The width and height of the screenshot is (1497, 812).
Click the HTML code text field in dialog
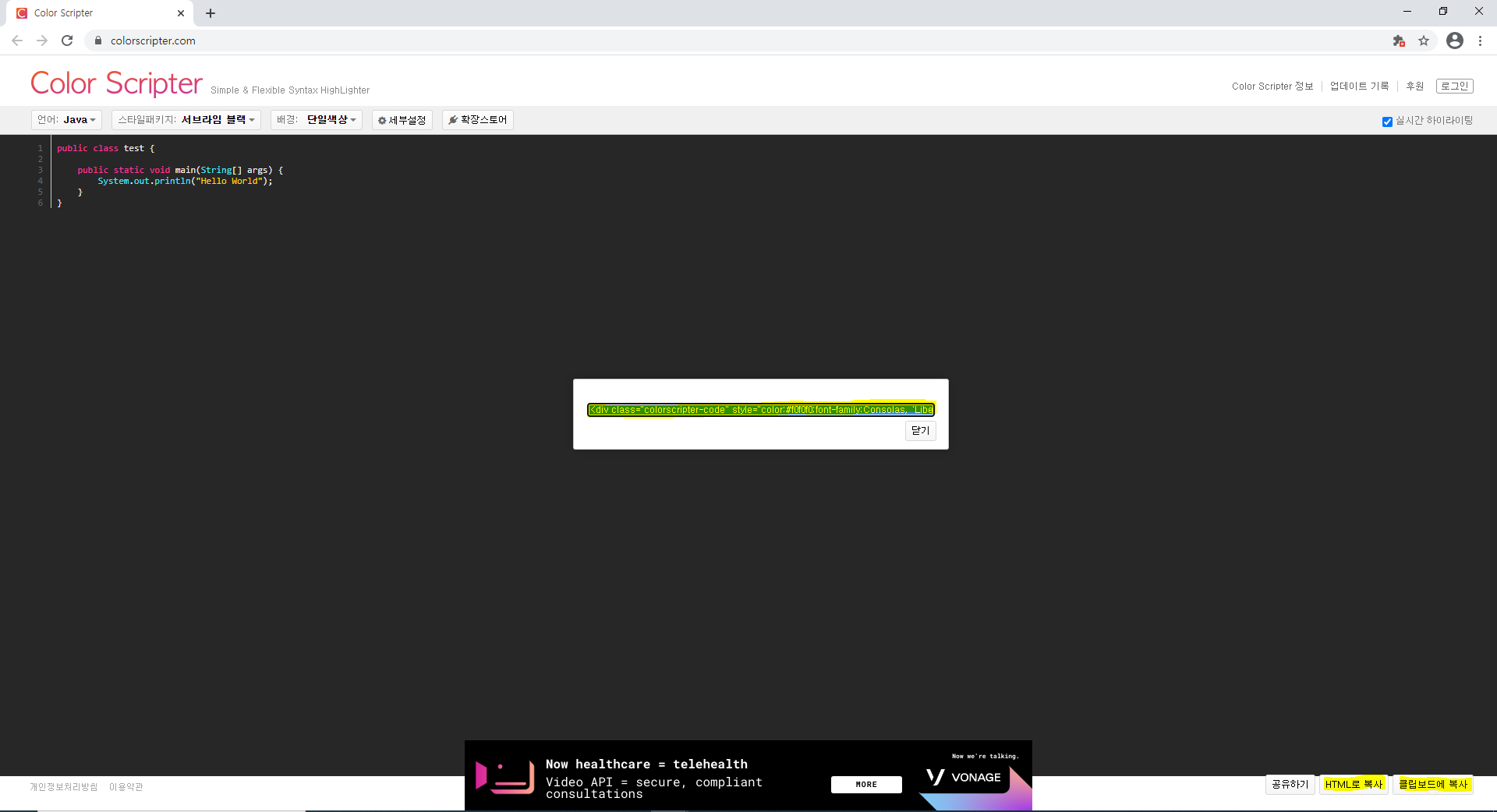[x=761, y=410]
